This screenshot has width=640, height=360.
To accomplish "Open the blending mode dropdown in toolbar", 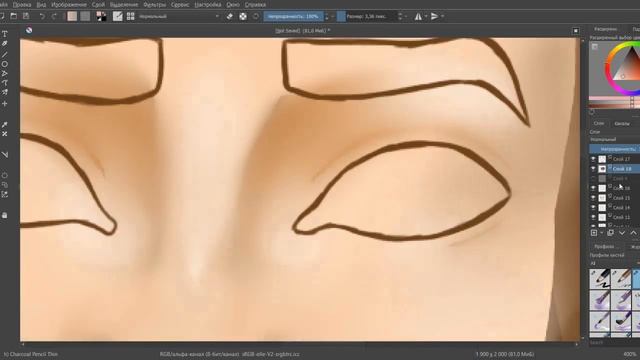I will pyautogui.click(x=179, y=16).
